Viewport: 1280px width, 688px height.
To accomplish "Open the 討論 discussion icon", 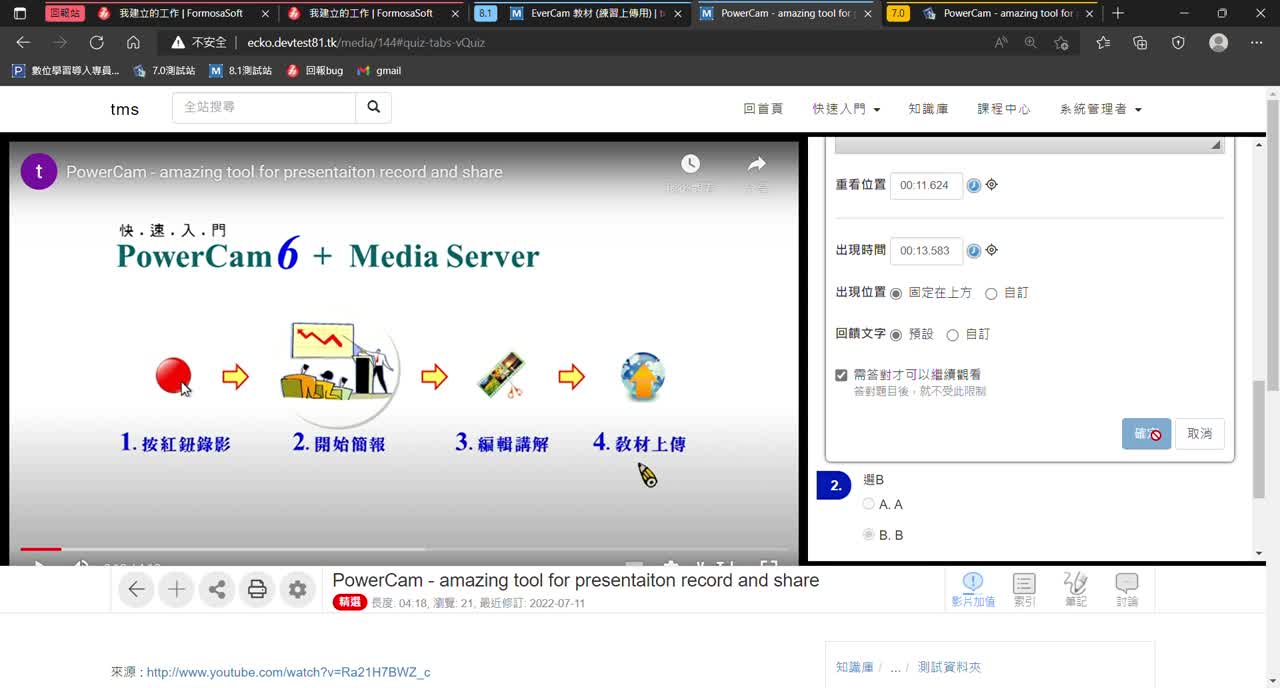I will (x=1127, y=590).
